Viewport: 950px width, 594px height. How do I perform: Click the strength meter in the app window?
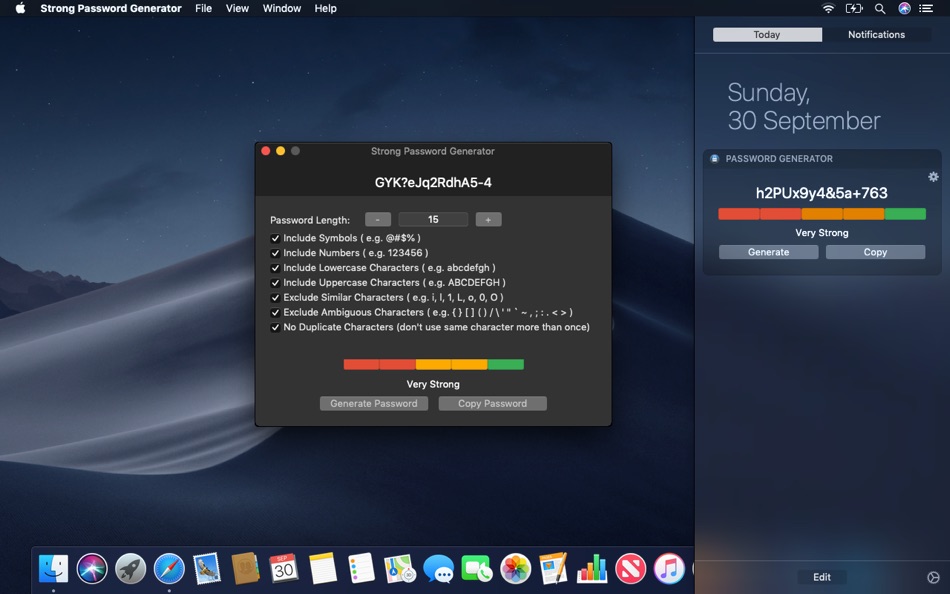coord(434,364)
